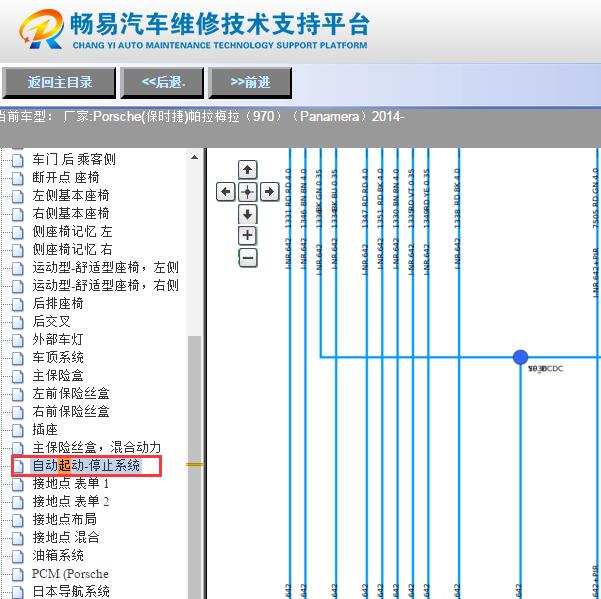Pan the wiring diagram left
This screenshot has height=599, width=601.
point(226,191)
